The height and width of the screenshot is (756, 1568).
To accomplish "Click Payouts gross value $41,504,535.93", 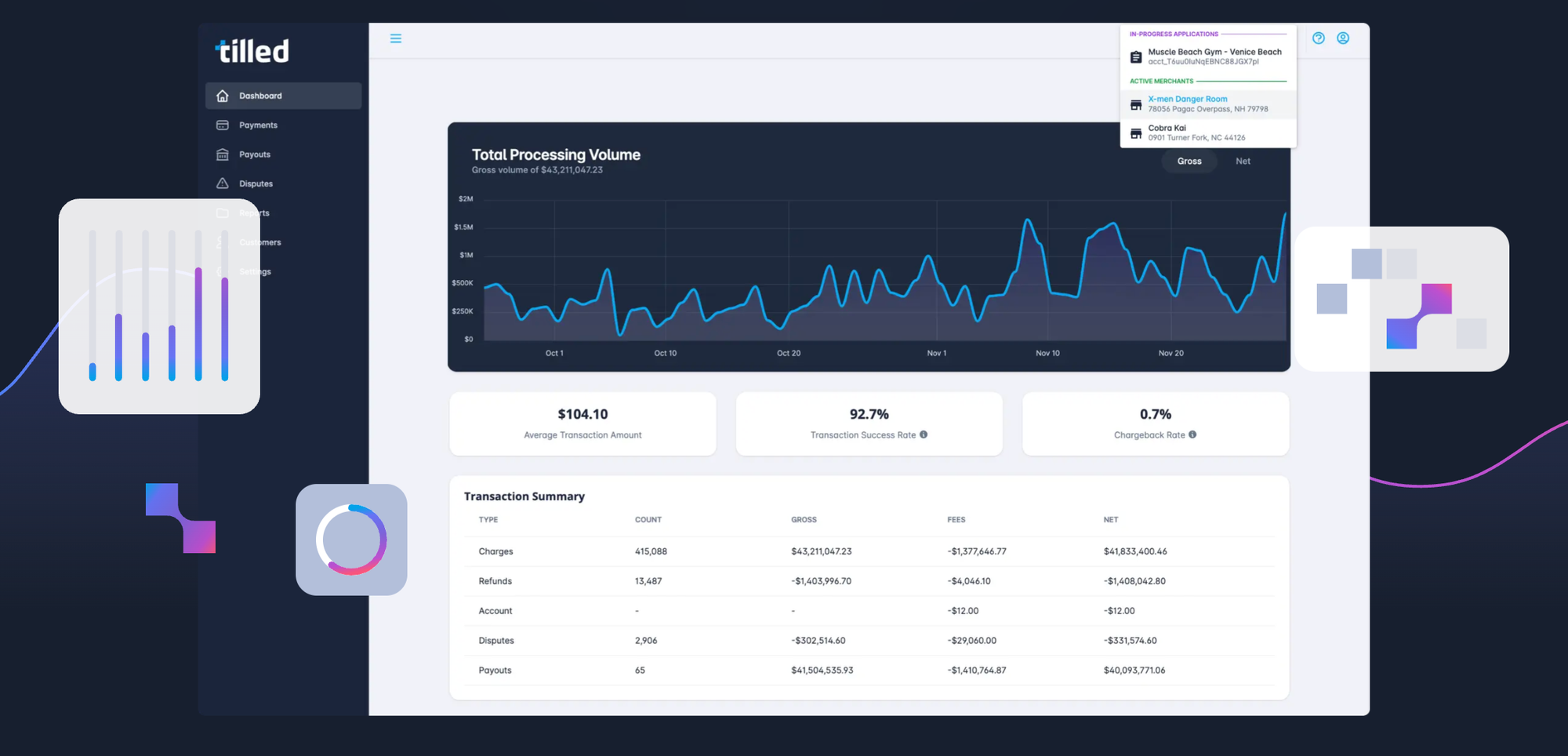I will click(822, 671).
